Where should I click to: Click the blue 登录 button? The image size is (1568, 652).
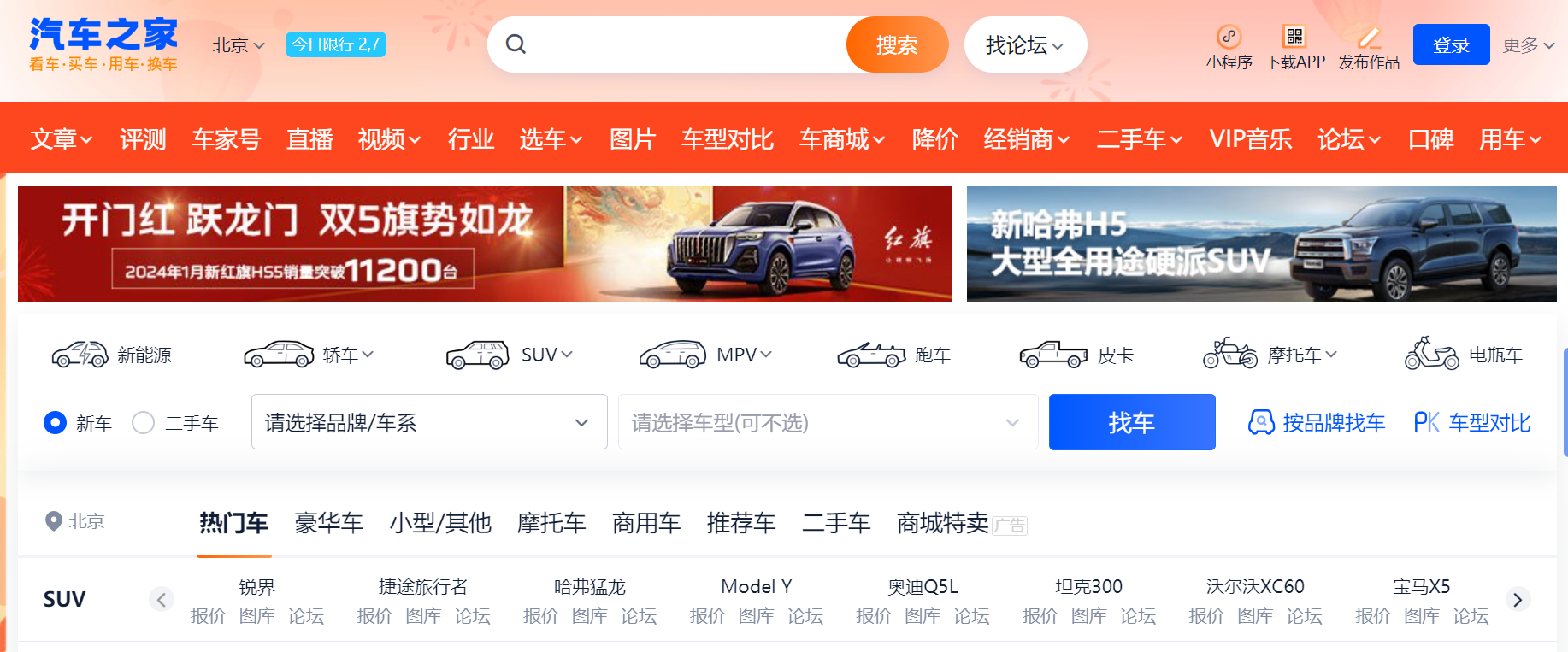tap(1451, 44)
